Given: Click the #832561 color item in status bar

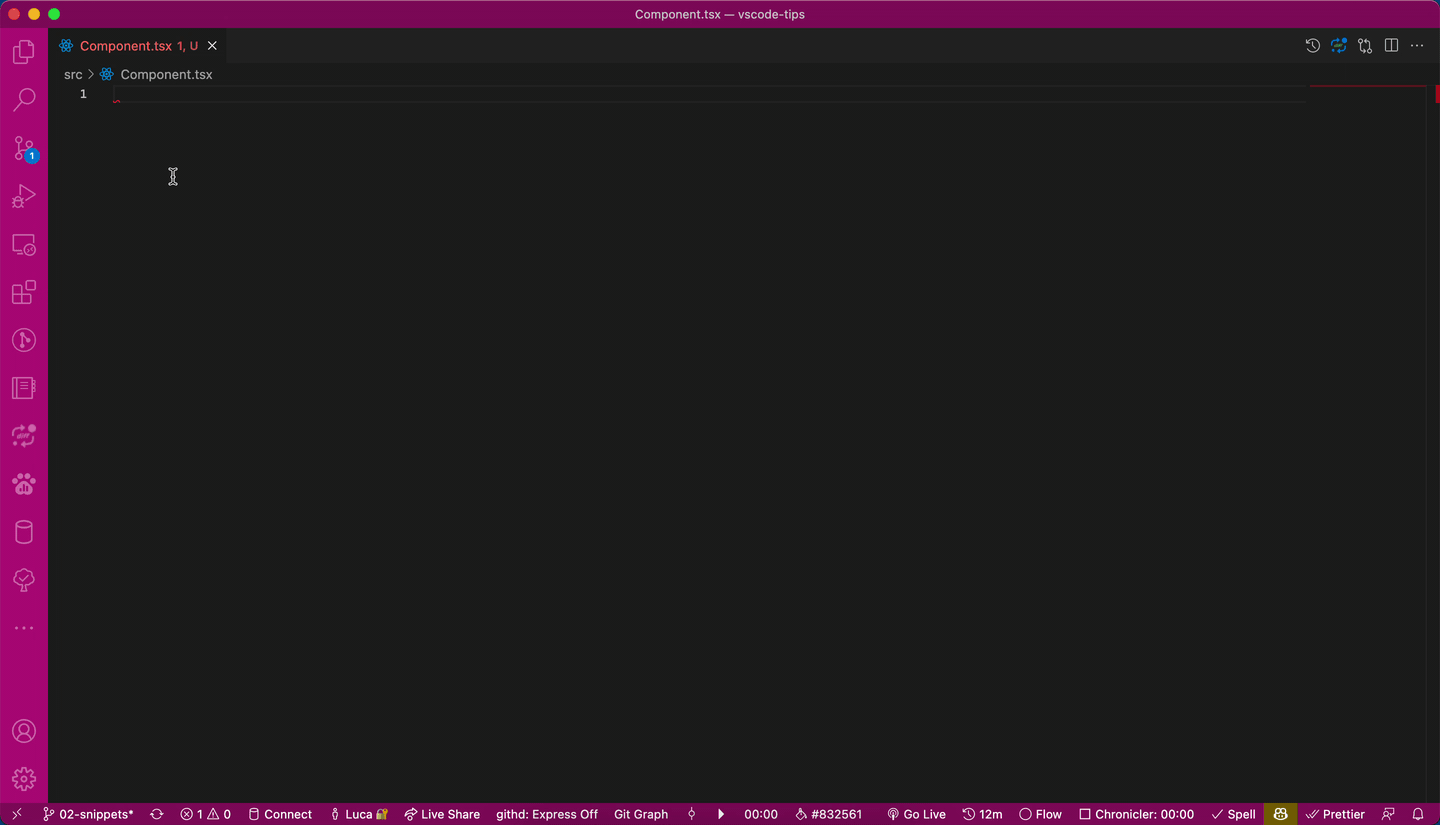Looking at the screenshot, I should 829,814.
